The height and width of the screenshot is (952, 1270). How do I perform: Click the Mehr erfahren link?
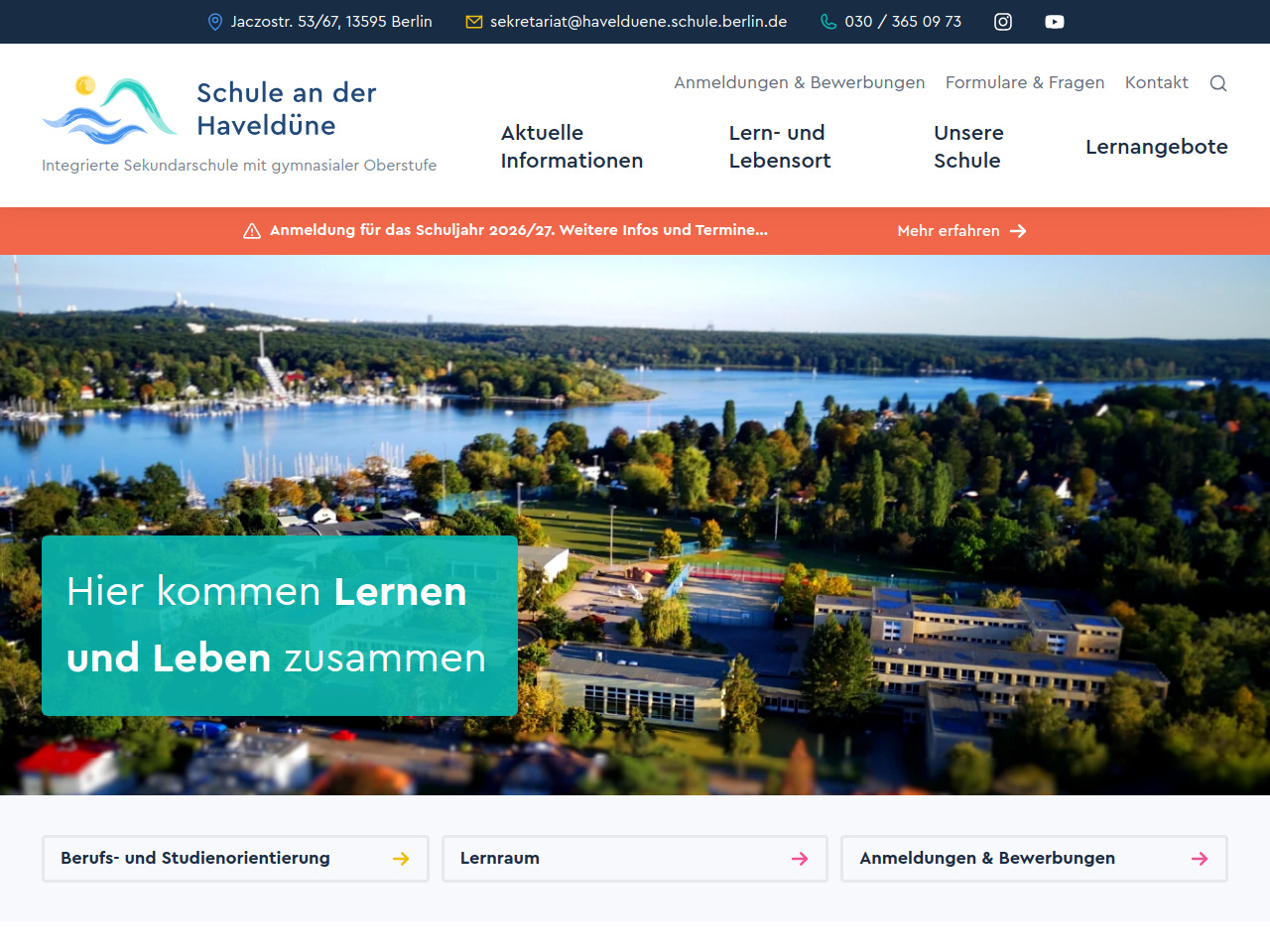[949, 231]
